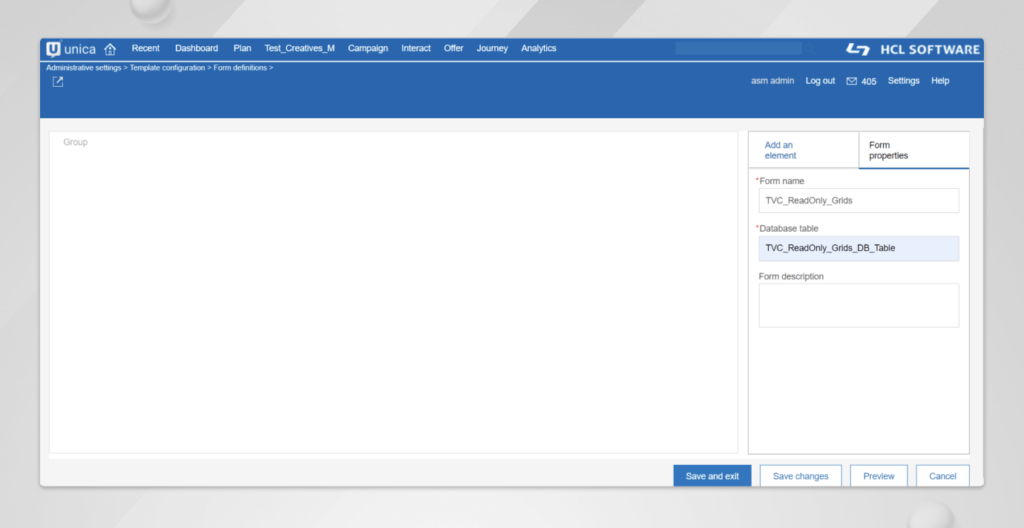This screenshot has width=1024, height=528.
Task: Select the Dashboard menu item
Action: point(196,48)
